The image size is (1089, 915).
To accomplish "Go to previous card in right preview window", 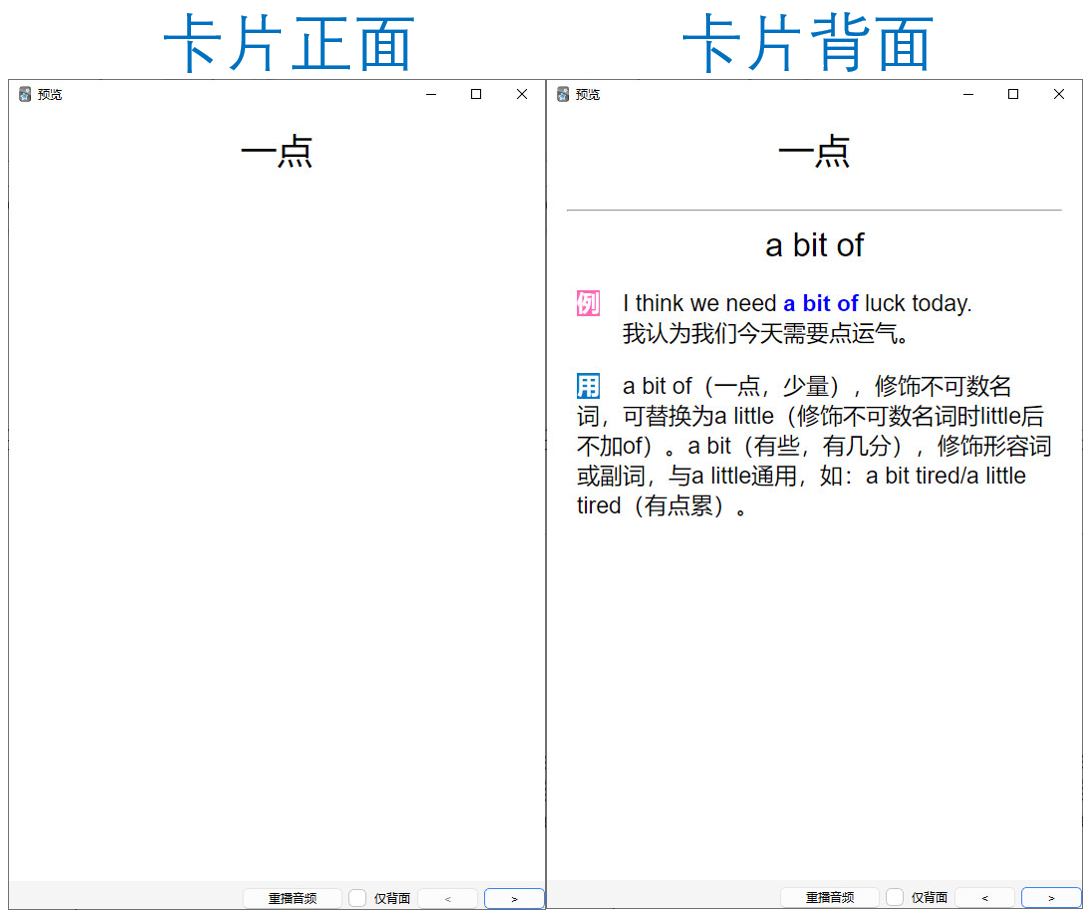I will pos(985,898).
